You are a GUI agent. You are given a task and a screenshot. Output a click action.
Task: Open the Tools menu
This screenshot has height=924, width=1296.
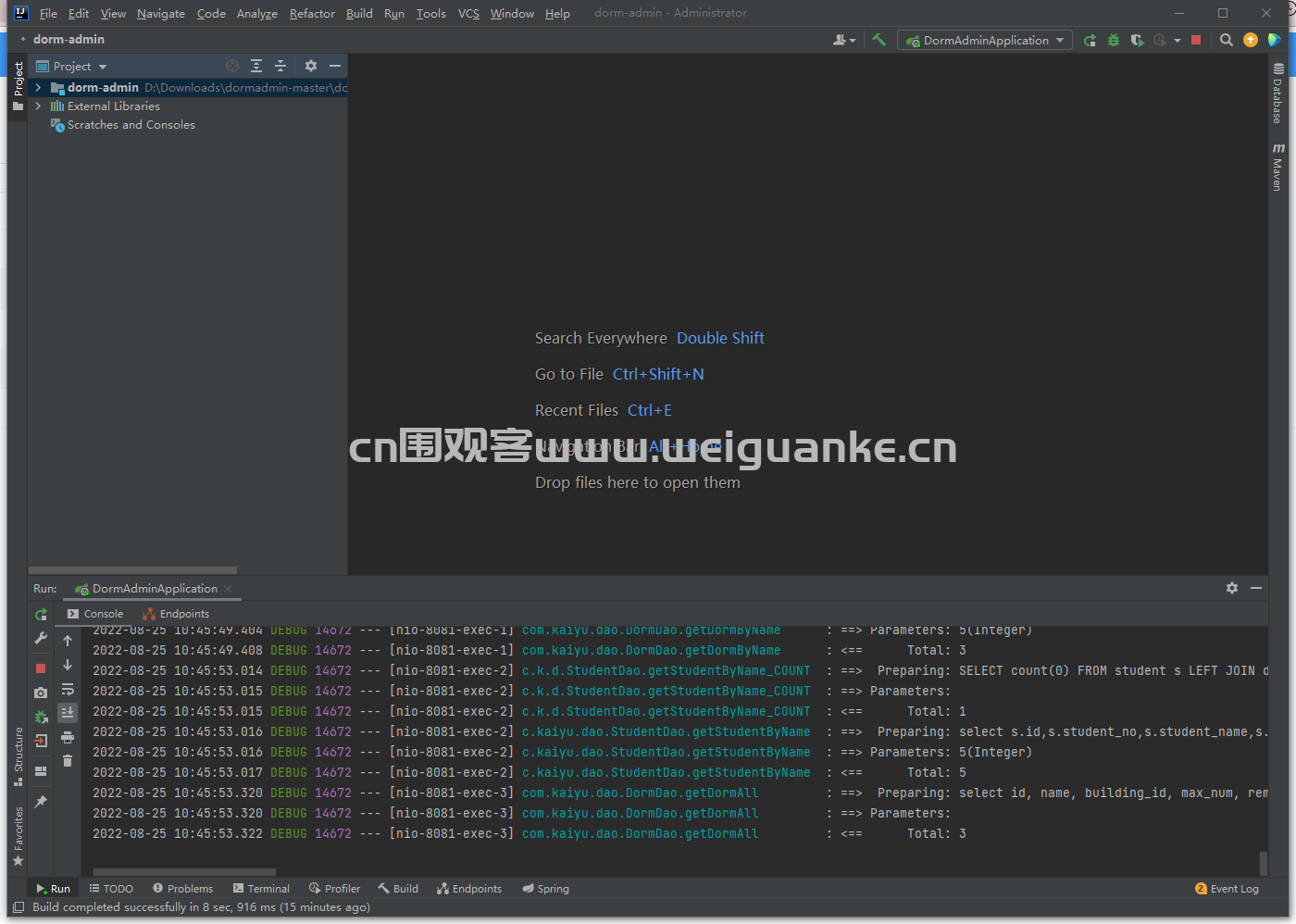pyautogui.click(x=430, y=13)
